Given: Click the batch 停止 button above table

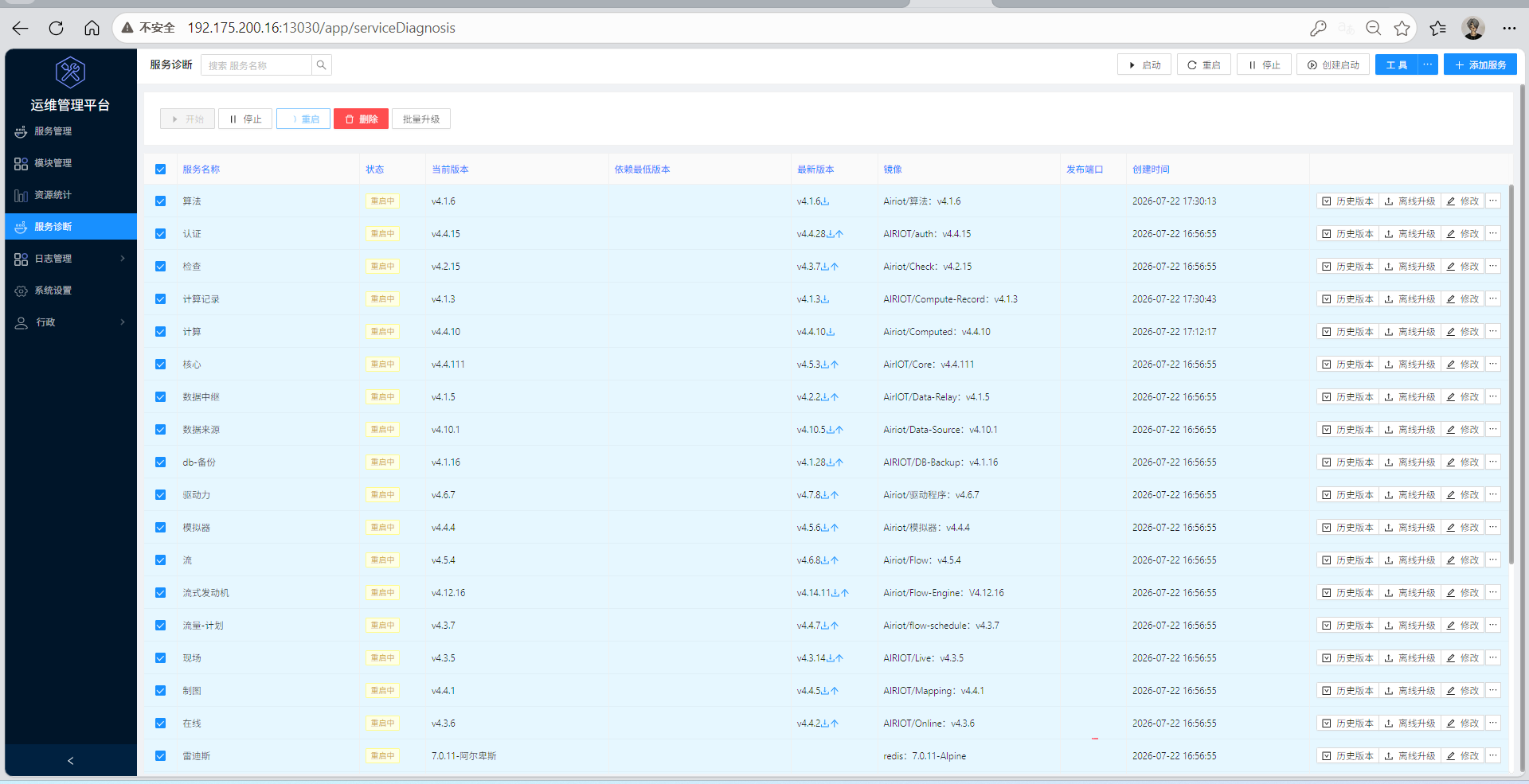Looking at the screenshot, I should pyautogui.click(x=245, y=119).
